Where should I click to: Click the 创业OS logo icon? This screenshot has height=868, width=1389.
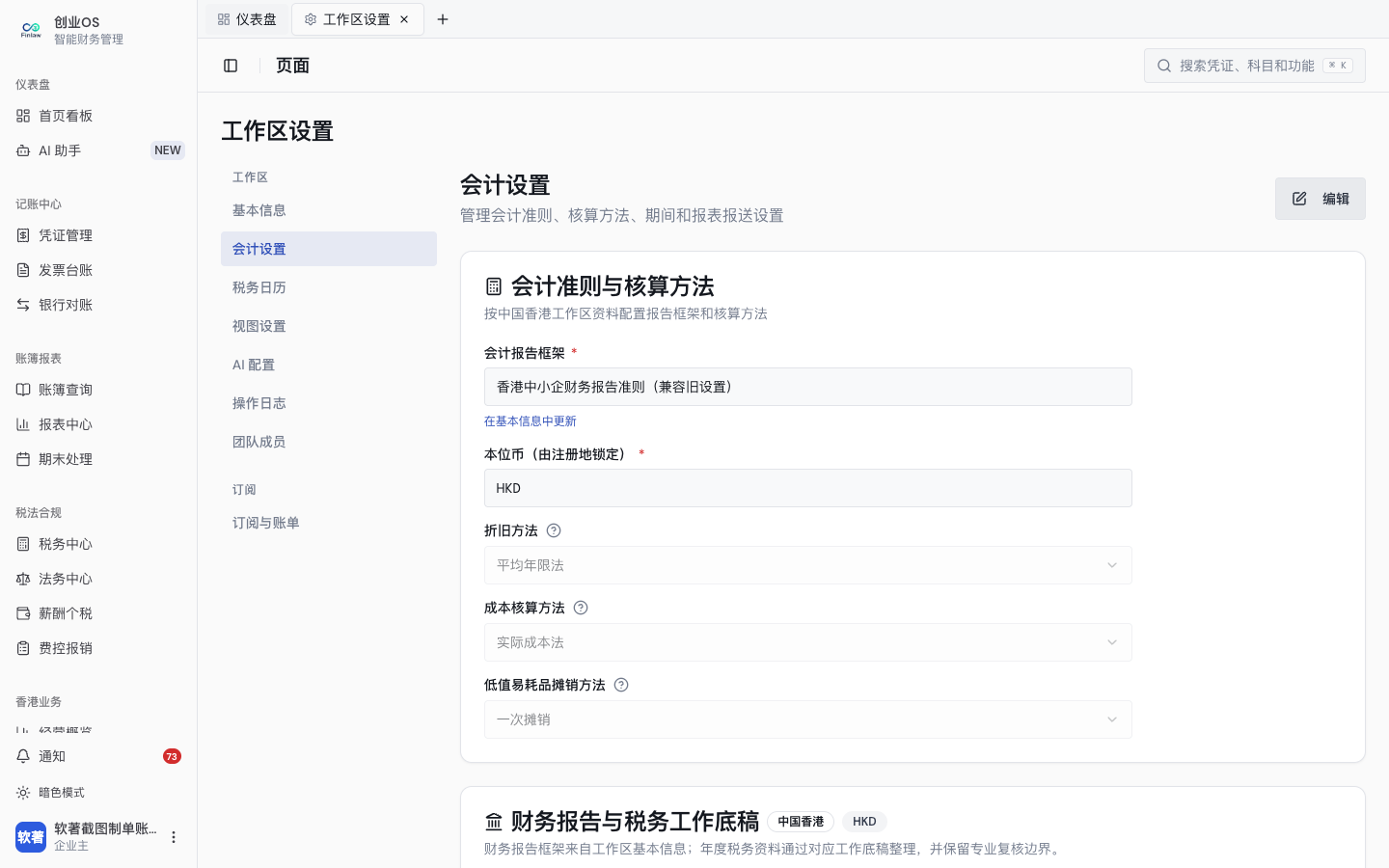(x=31, y=30)
